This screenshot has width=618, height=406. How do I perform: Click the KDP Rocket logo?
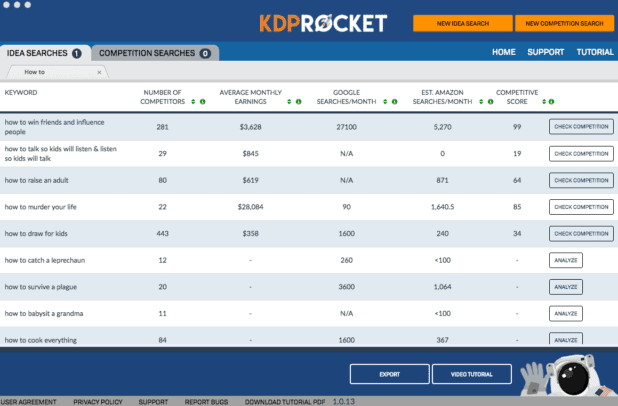(323, 23)
